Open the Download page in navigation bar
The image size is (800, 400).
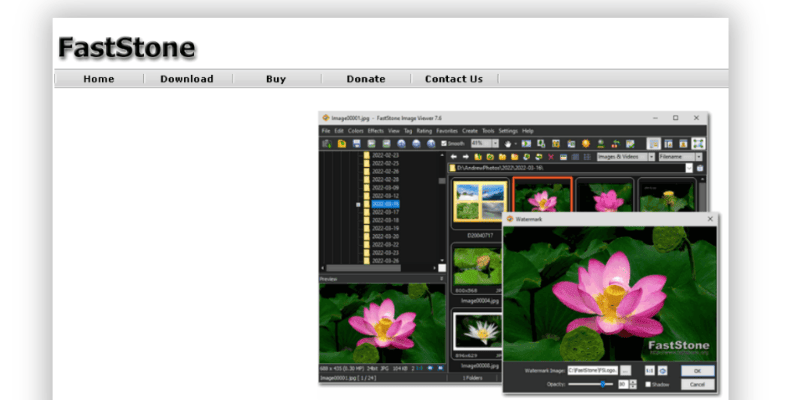tap(186, 79)
